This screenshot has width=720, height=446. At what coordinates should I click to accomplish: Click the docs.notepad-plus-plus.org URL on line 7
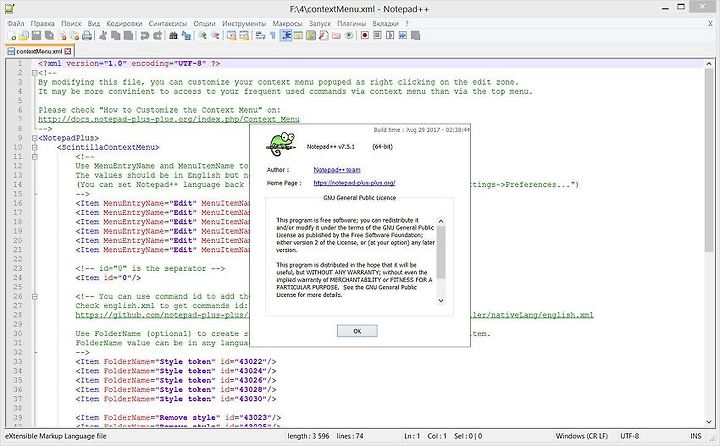169,119
